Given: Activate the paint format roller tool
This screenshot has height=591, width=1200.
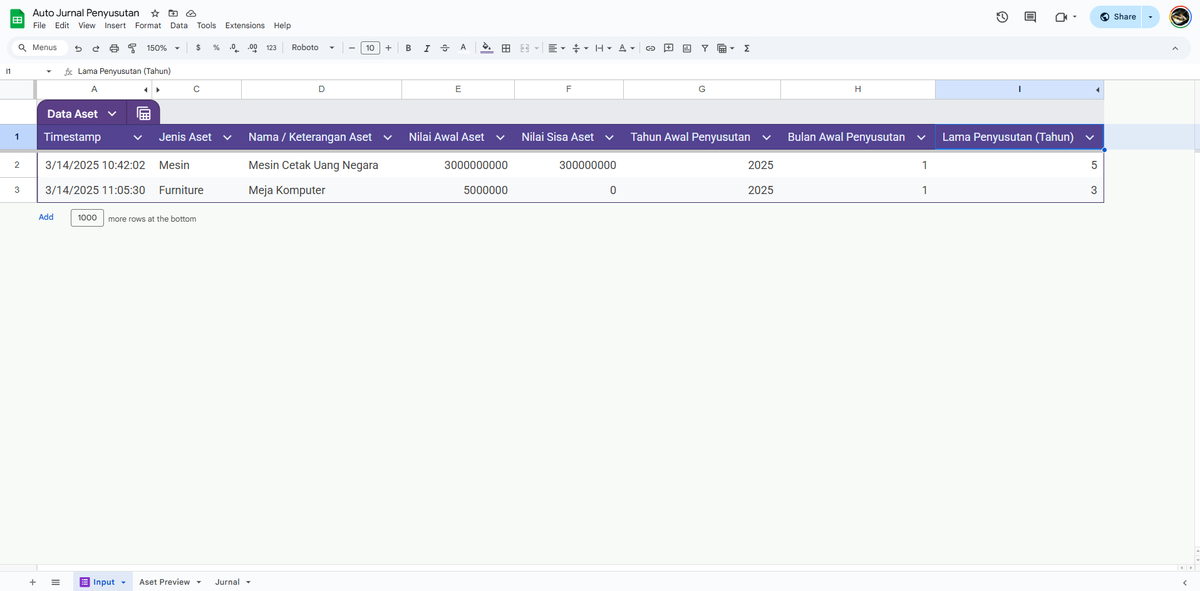Looking at the screenshot, I should [x=132, y=48].
